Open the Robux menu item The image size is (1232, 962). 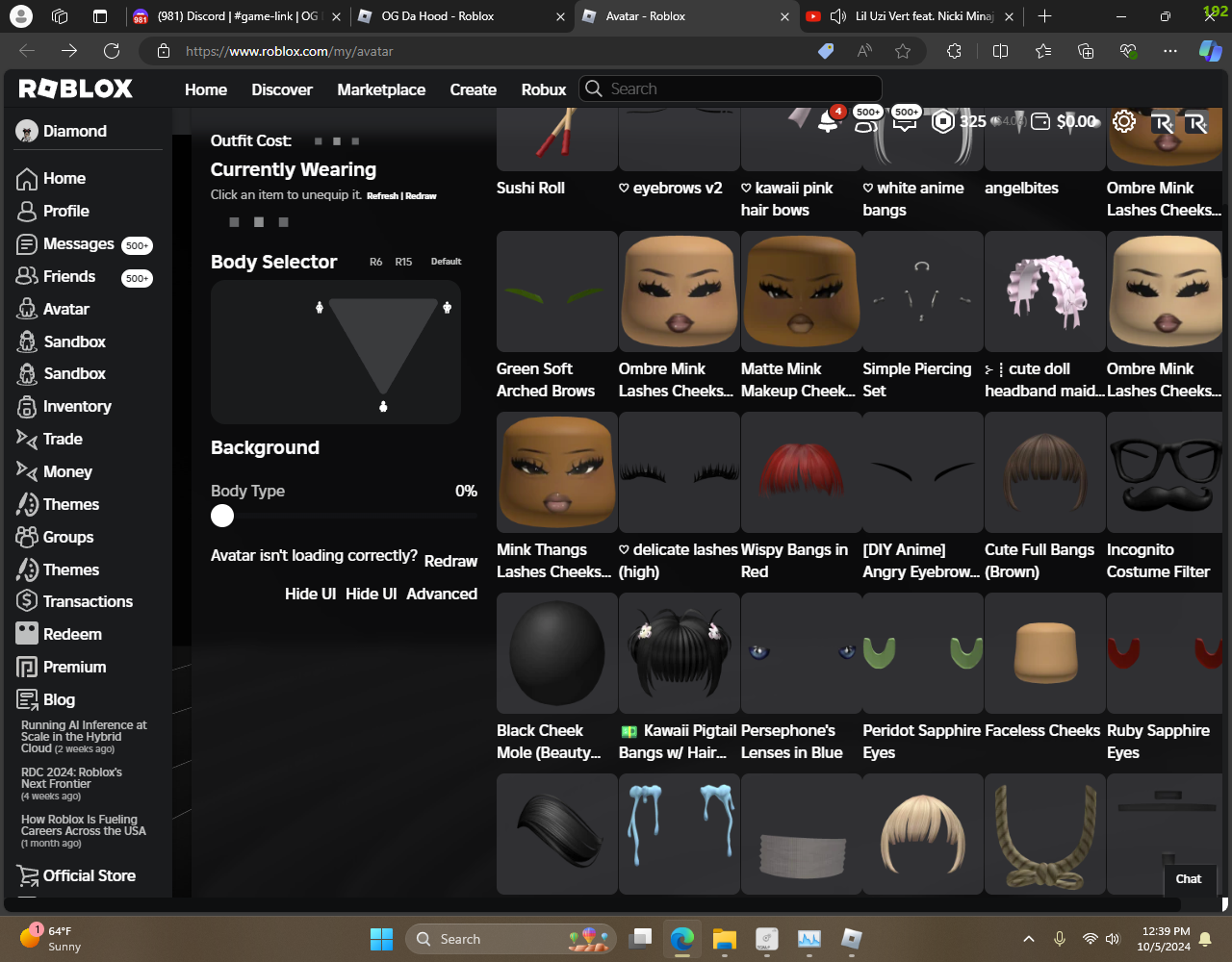point(544,89)
